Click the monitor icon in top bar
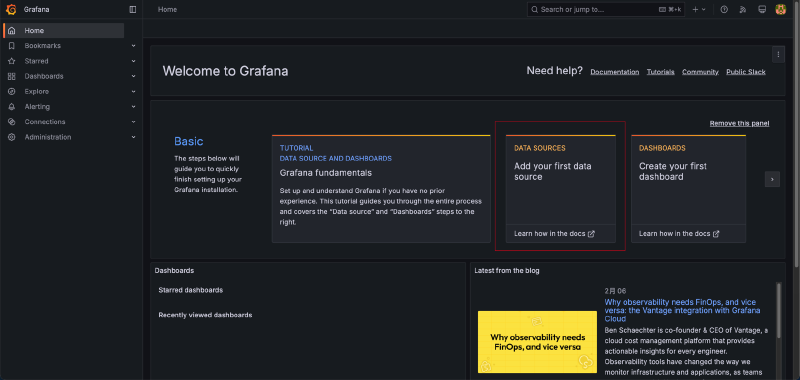800x380 pixels. pos(762,9)
